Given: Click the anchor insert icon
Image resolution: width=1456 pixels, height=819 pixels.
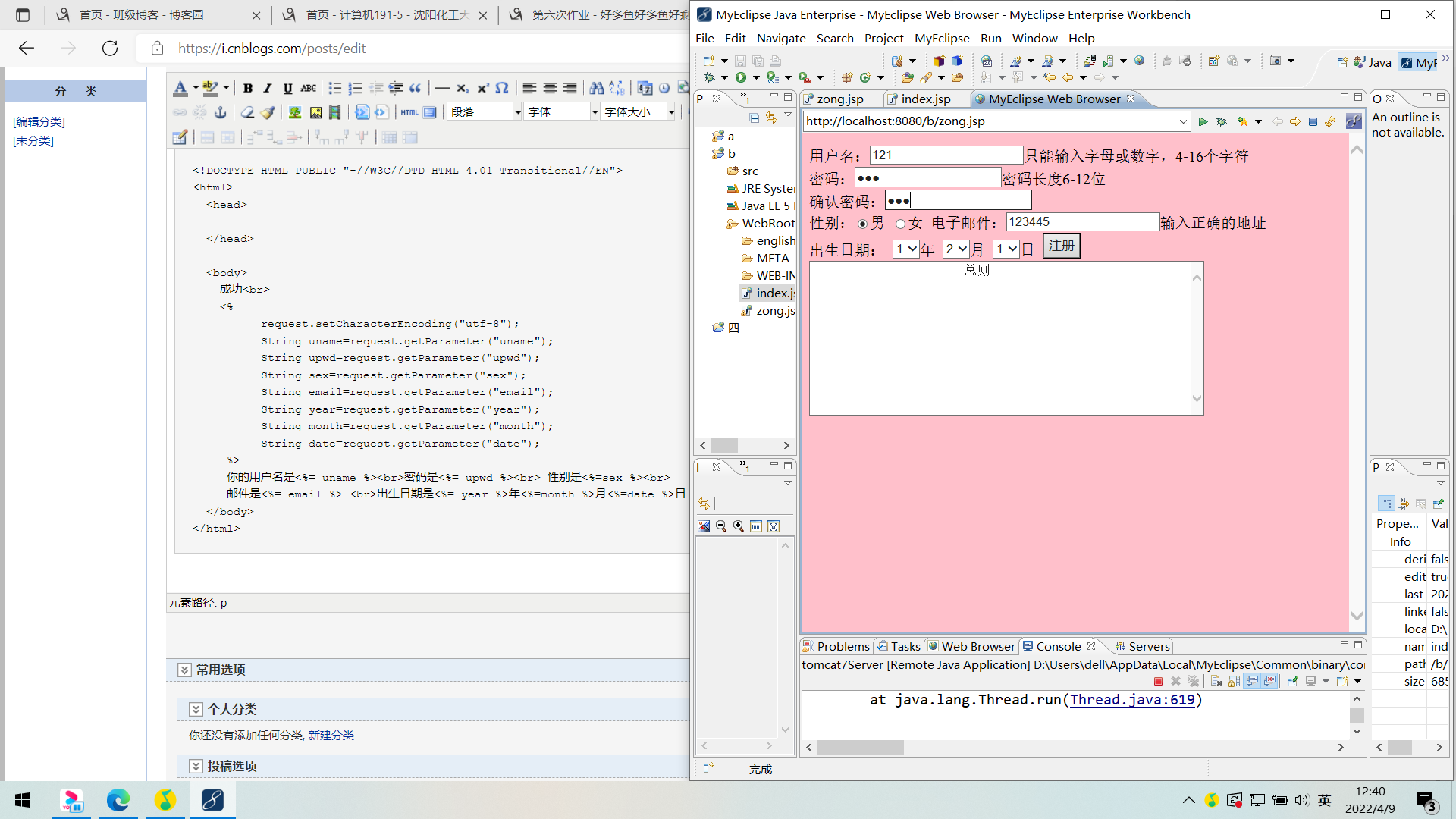Looking at the screenshot, I should point(221,112).
